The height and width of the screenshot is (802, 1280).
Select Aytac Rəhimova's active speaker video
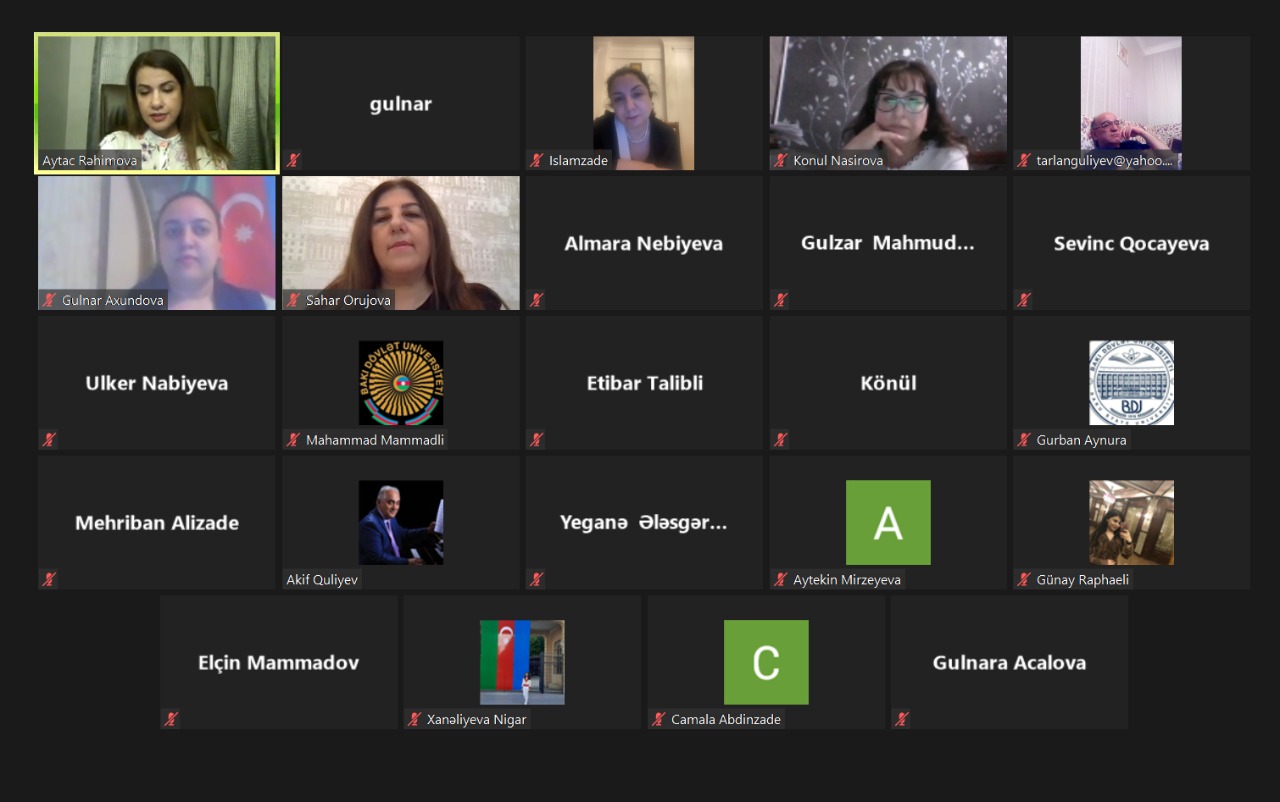(157, 103)
